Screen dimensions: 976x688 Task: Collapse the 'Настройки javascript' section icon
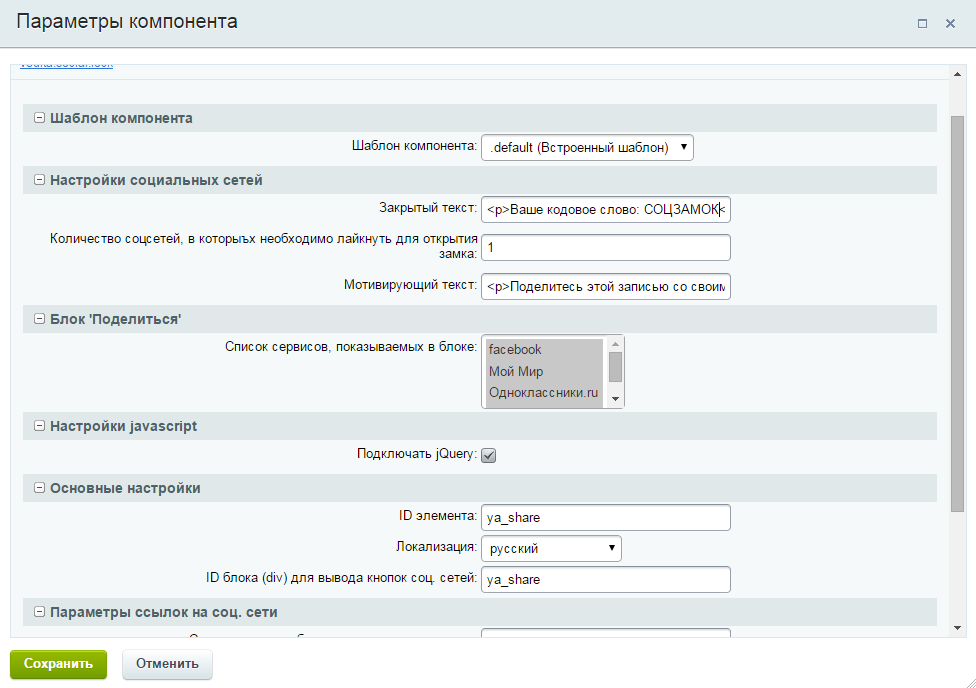(39, 426)
